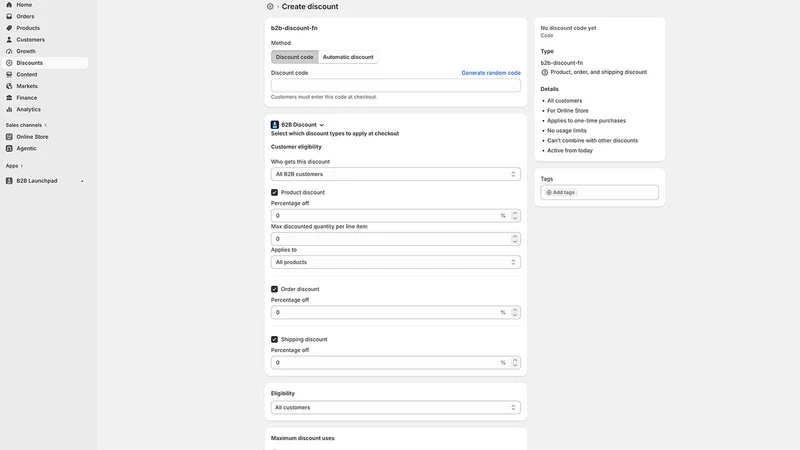Adjust Product discount percentage stepper arrows

pyautogui.click(x=514, y=216)
